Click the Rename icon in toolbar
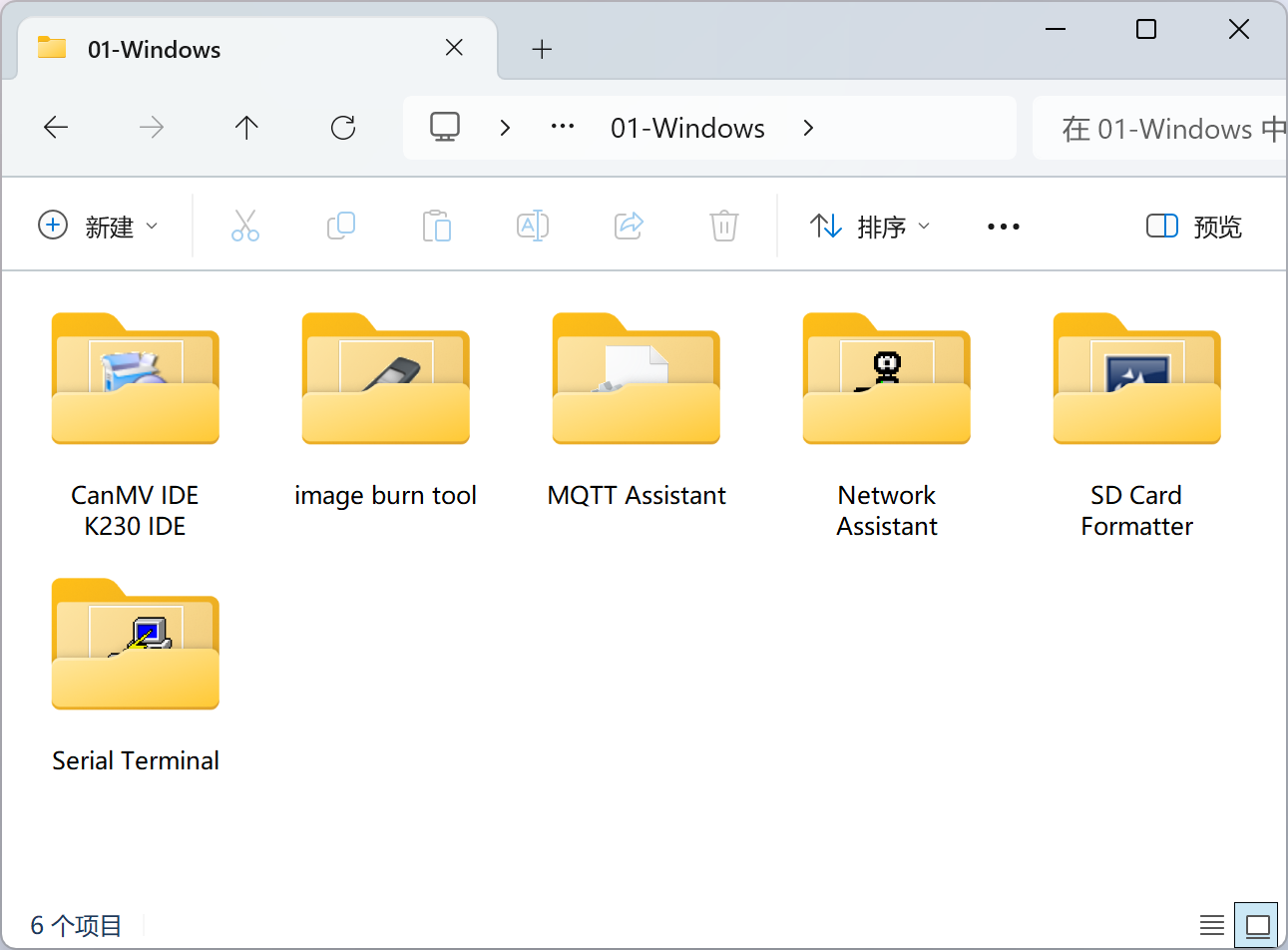Screen dimensions: 1288x950 533,226
